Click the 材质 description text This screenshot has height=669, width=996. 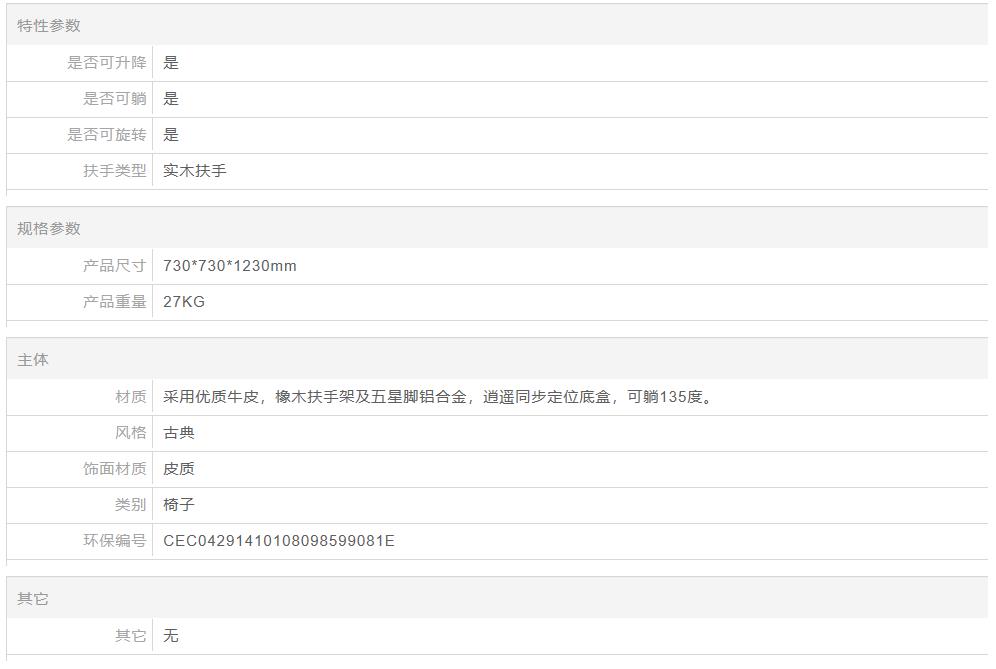[438, 397]
